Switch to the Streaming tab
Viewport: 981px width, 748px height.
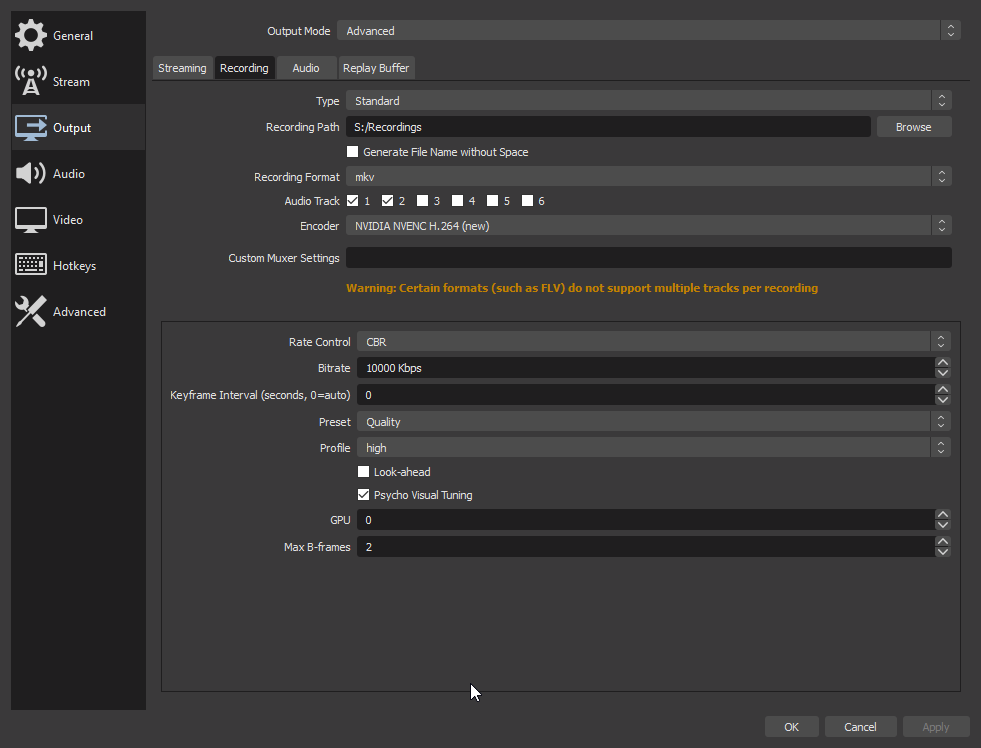[x=182, y=68]
